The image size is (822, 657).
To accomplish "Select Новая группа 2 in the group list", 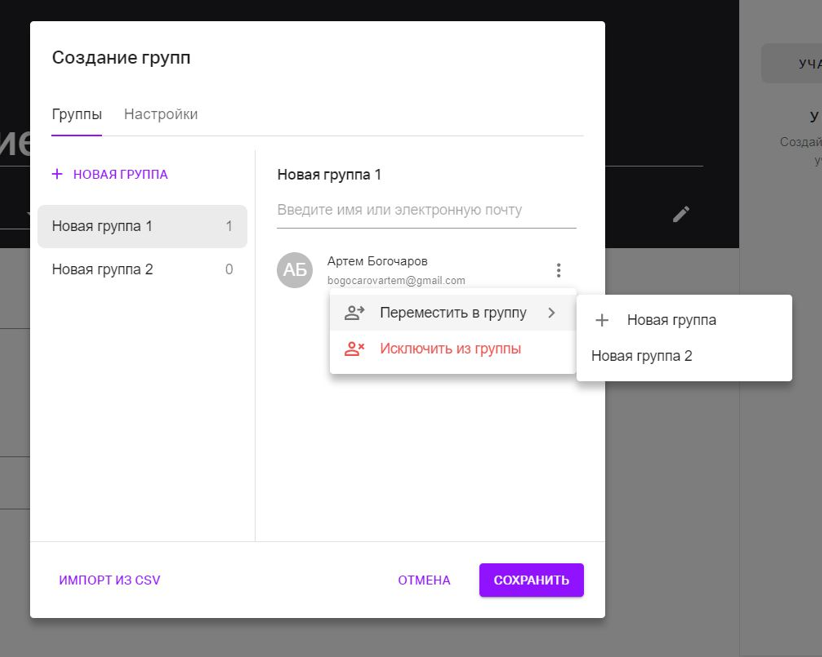I will [143, 270].
